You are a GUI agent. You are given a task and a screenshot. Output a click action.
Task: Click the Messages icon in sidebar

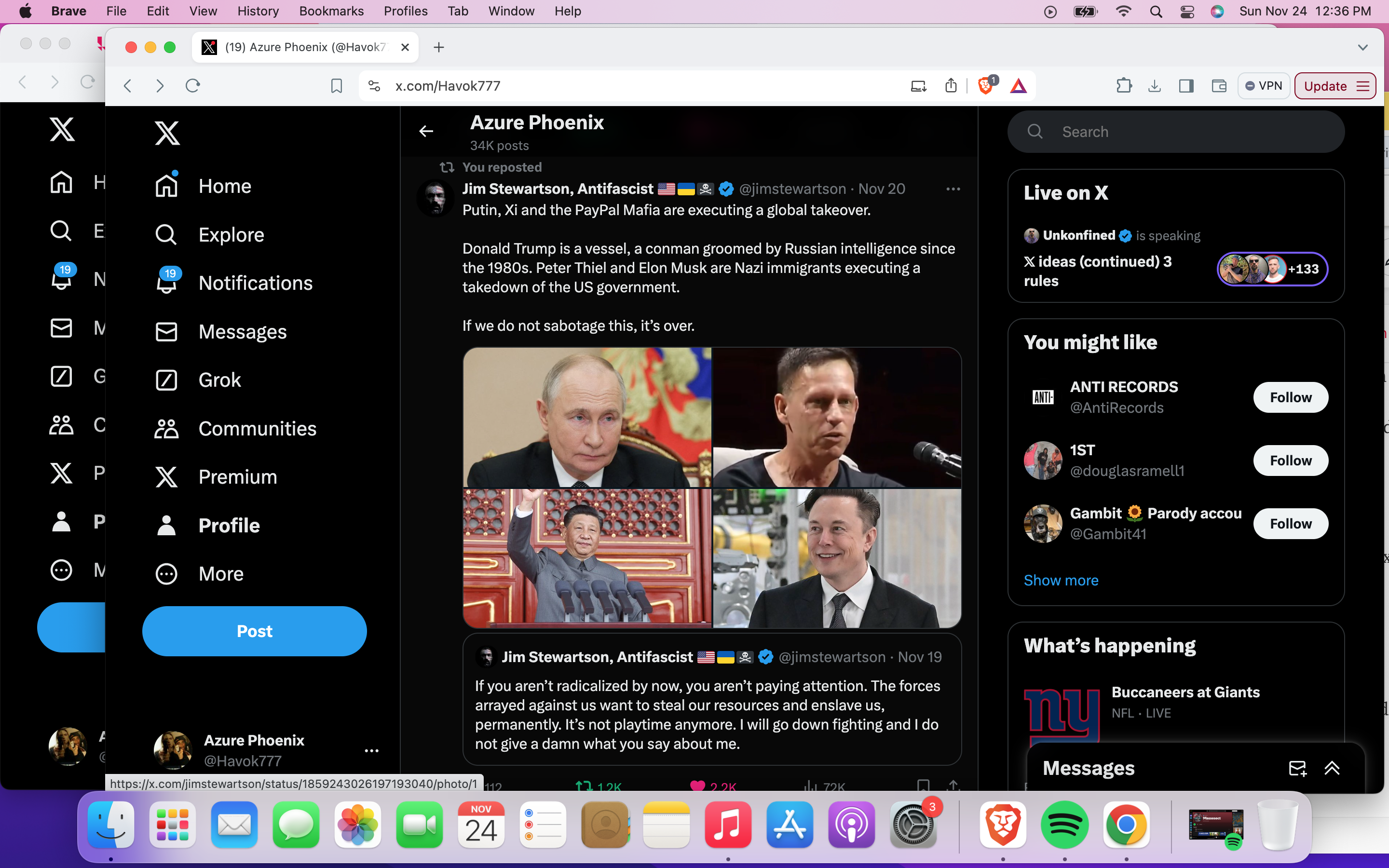pyautogui.click(x=164, y=331)
